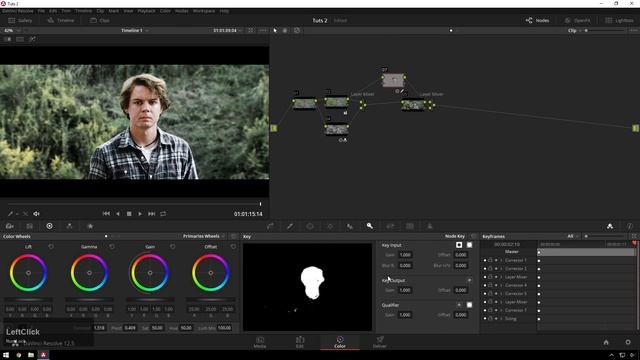Image resolution: width=640 pixels, height=360 pixels.
Task: Expand the Corrector 1 keyframe track
Action: pos(501,260)
